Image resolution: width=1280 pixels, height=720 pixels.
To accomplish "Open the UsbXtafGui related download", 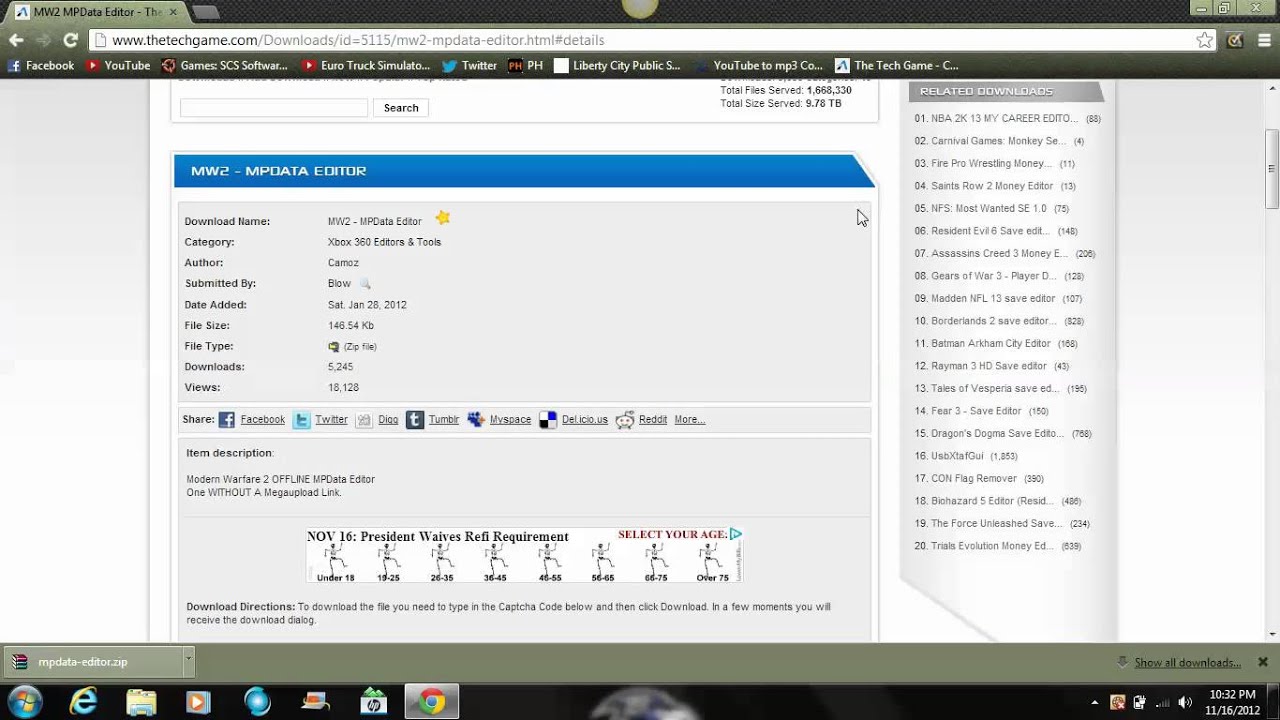I will point(957,456).
